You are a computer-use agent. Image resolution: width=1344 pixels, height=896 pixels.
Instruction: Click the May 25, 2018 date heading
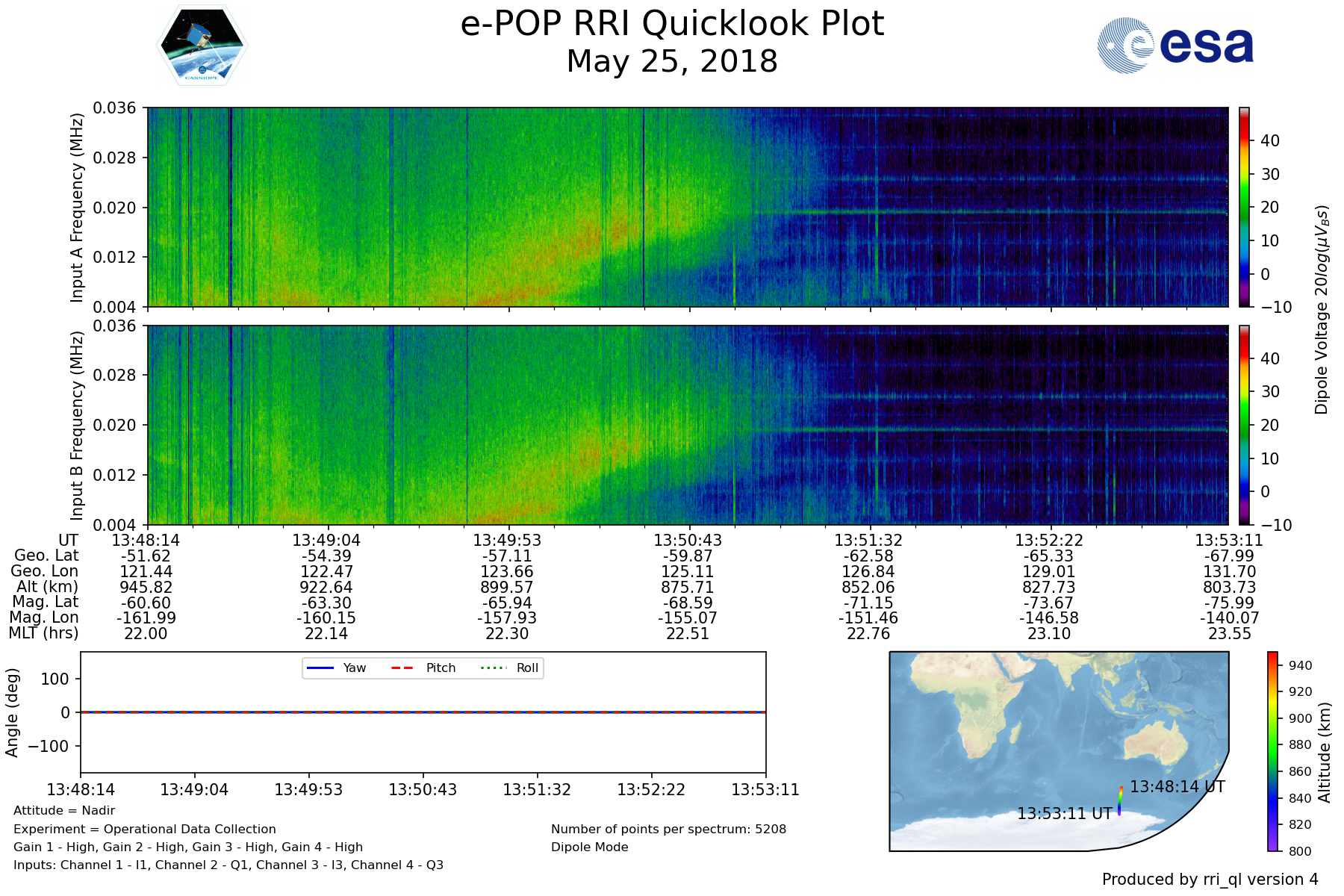pos(672,61)
